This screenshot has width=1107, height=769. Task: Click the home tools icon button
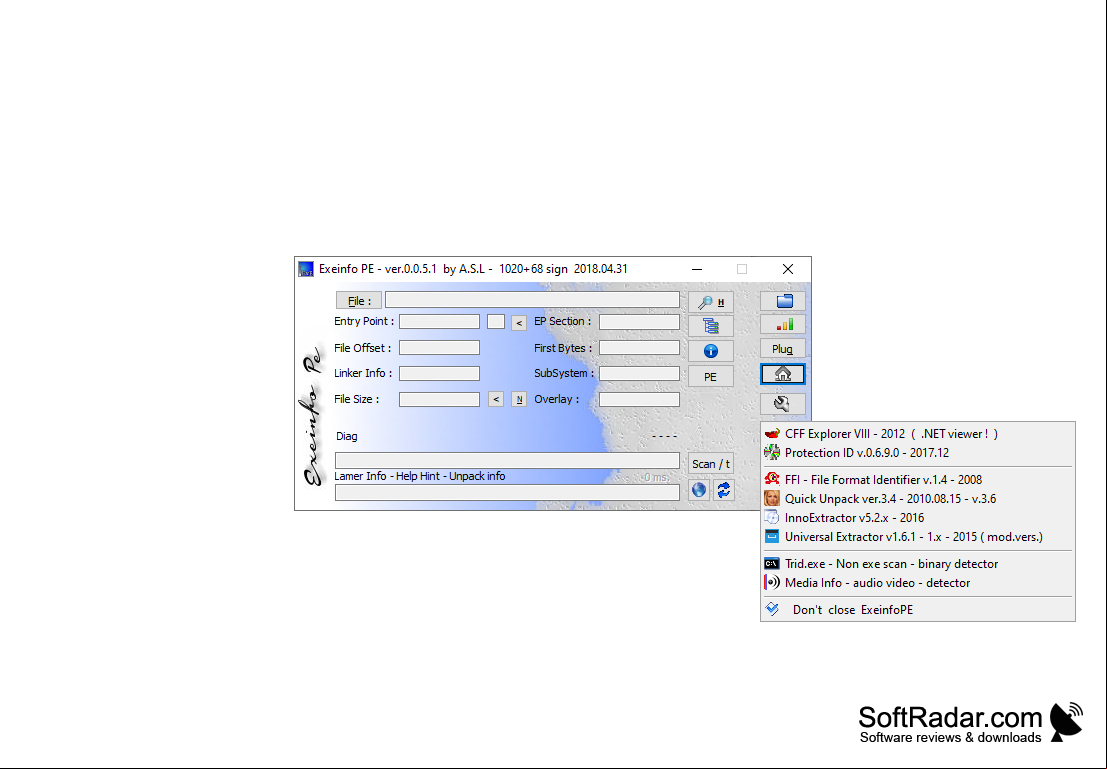[783, 374]
